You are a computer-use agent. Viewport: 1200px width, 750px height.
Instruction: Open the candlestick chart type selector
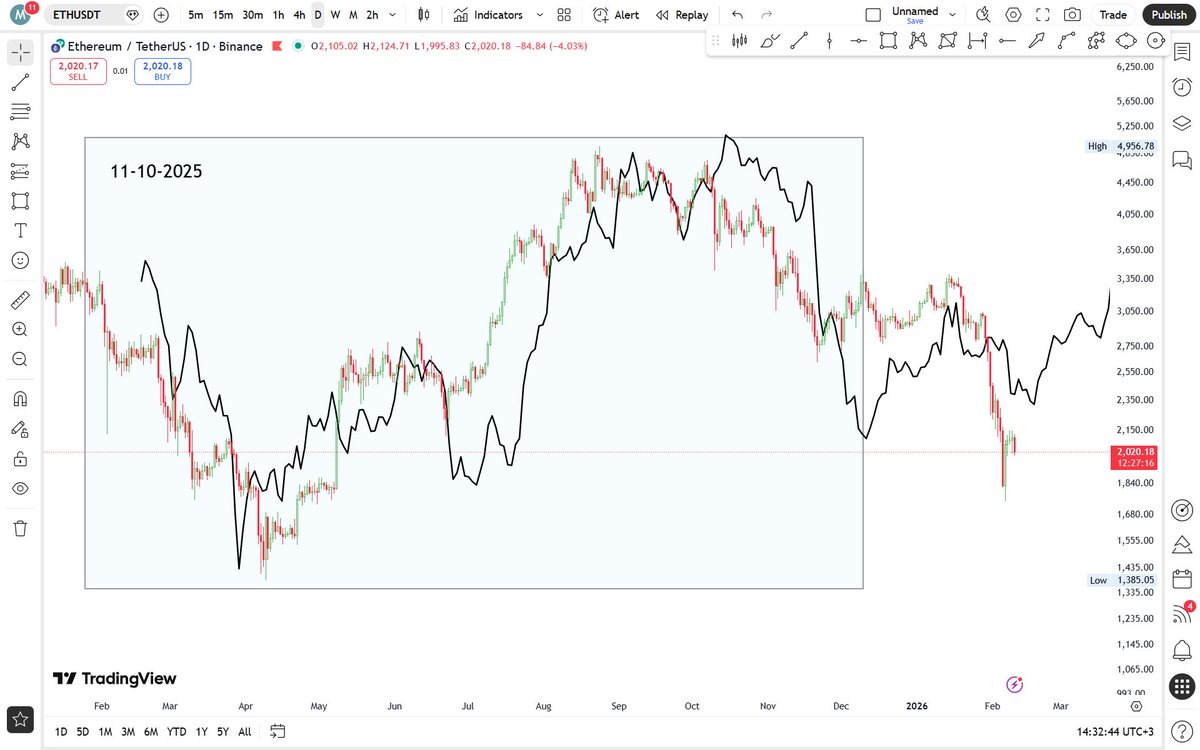424,15
